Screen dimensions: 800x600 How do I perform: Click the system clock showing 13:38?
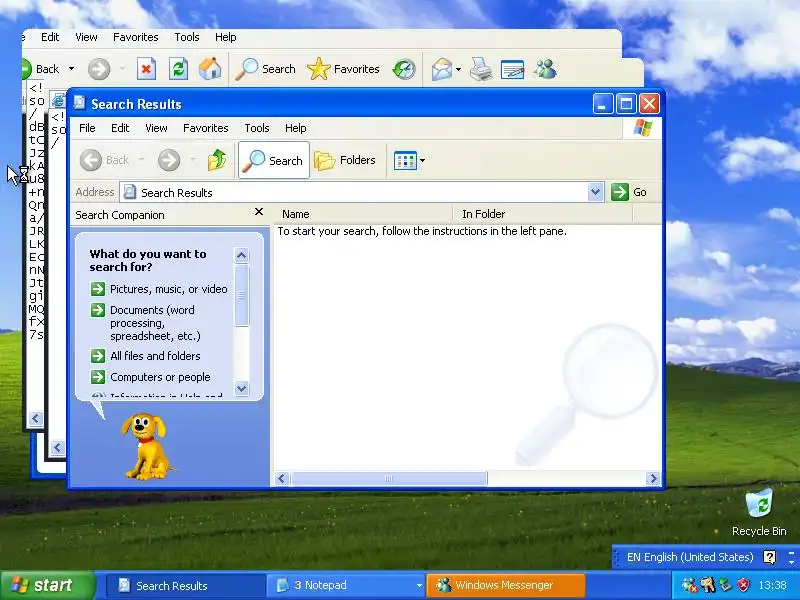coord(772,585)
